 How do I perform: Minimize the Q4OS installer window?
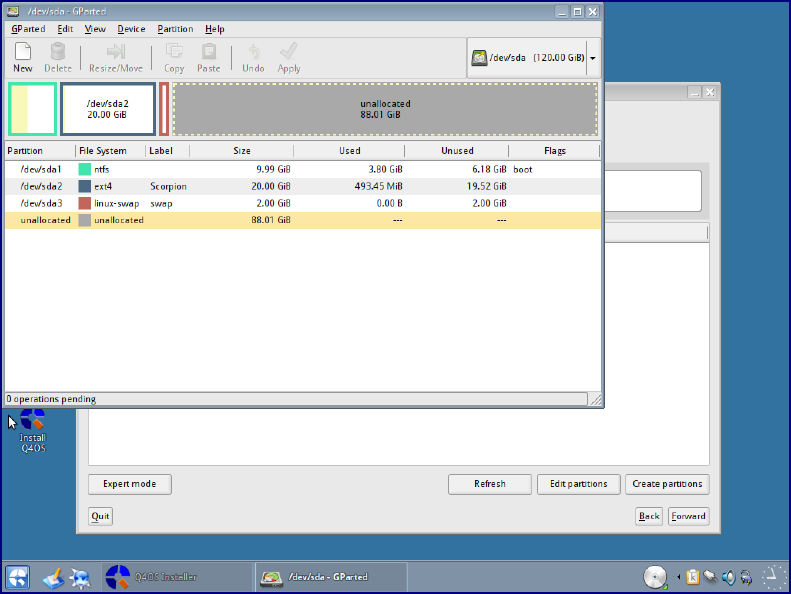[x=695, y=92]
